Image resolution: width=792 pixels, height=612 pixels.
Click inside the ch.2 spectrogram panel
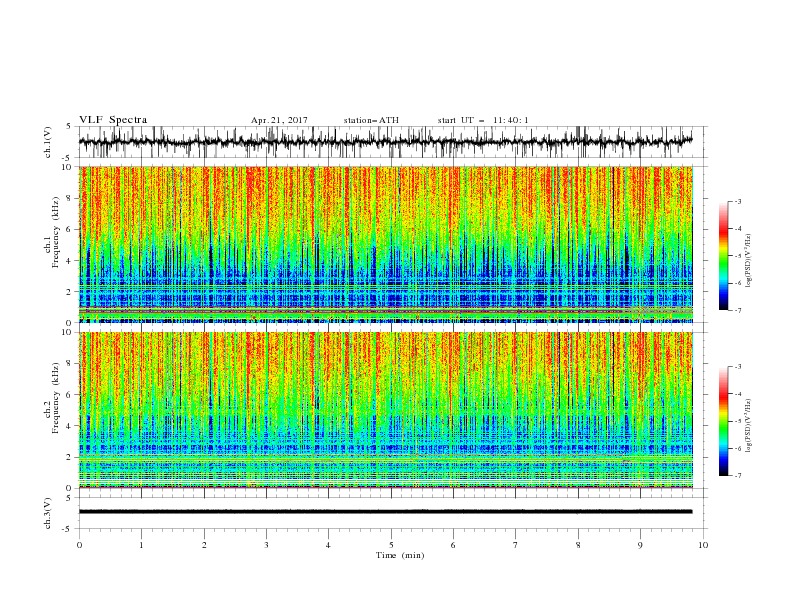386,410
